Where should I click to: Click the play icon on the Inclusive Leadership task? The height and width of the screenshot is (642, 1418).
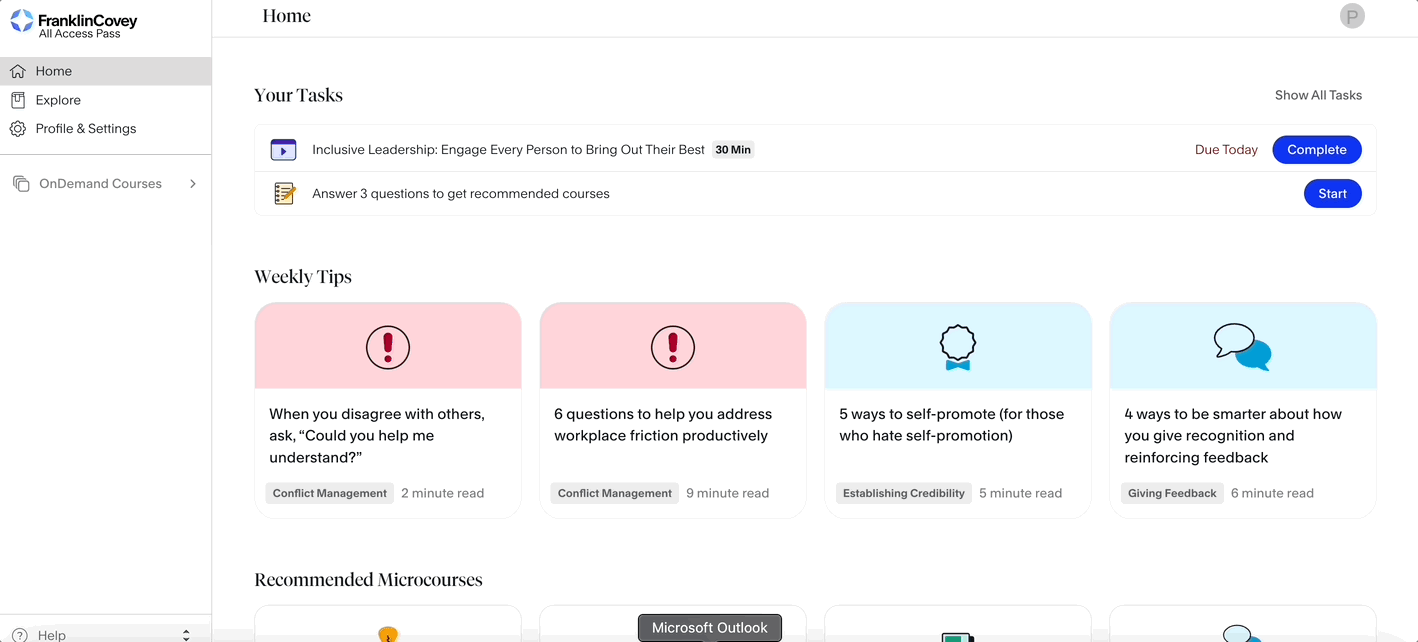click(283, 149)
